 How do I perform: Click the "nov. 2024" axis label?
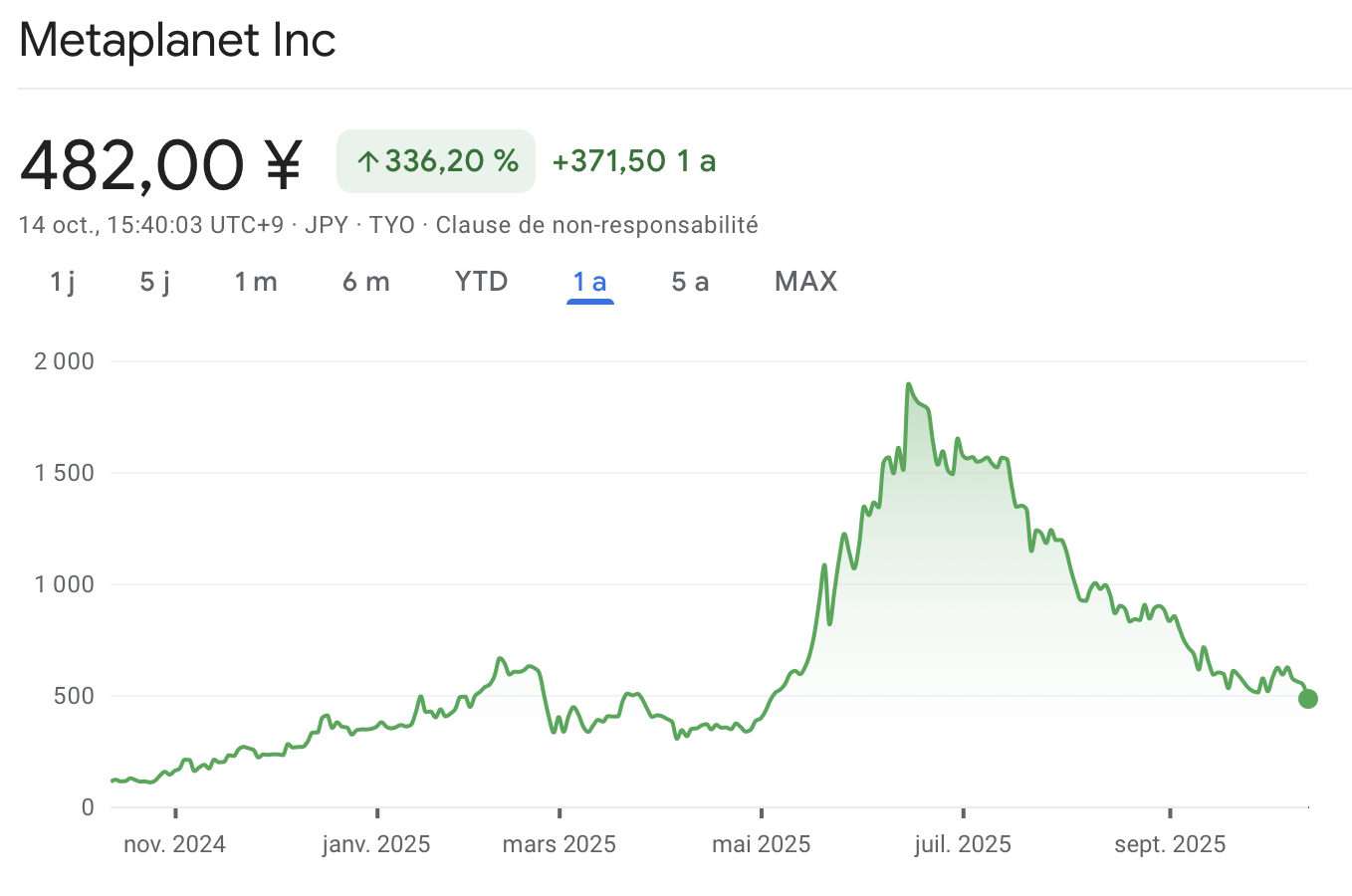[x=174, y=845]
